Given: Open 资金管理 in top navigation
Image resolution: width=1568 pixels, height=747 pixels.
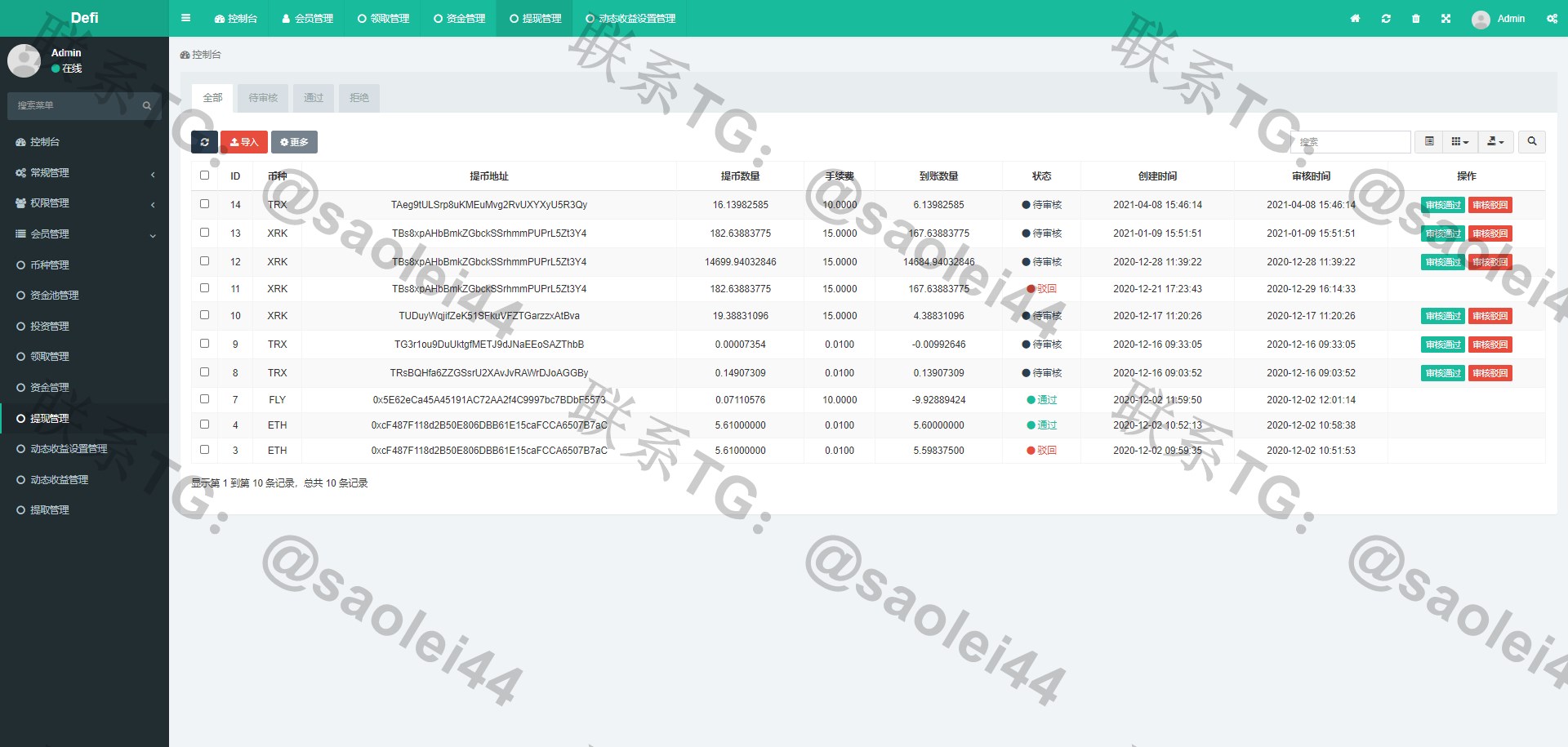Looking at the screenshot, I should click(460, 18).
